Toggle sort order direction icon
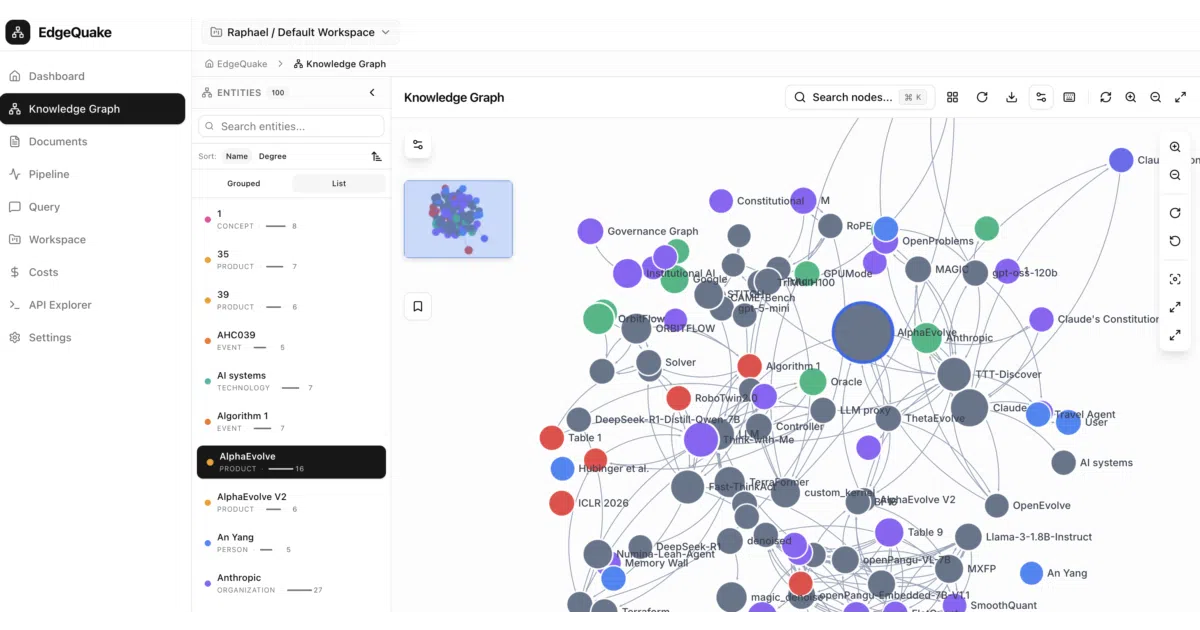1200x630 pixels. click(x=376, y=156)
